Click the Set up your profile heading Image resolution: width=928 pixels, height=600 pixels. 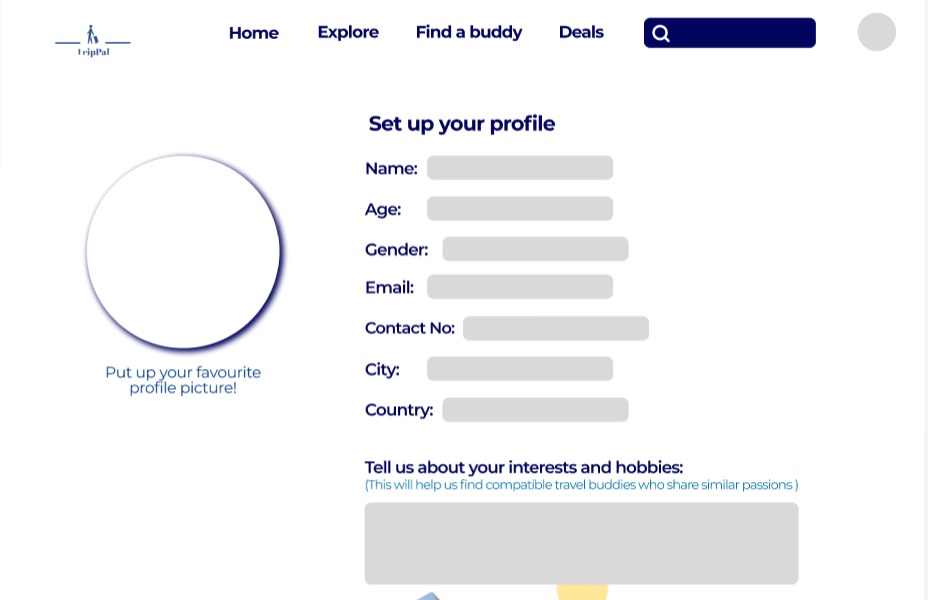tap(462, 123)
